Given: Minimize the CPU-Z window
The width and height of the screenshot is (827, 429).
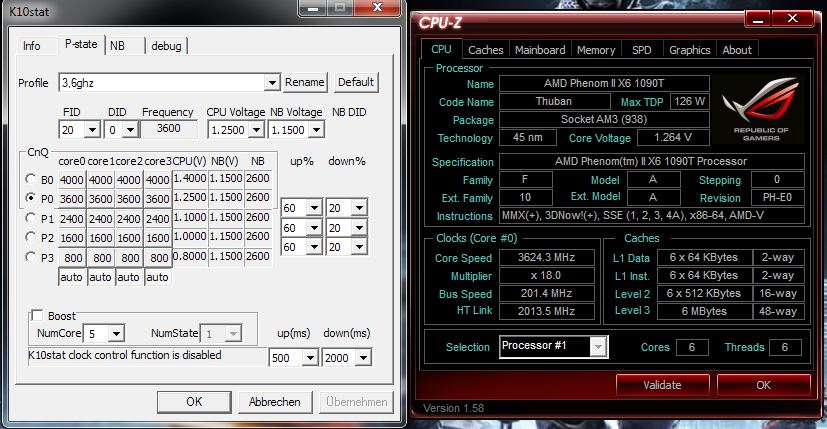Looking at the screenshot, I should tap(758, 19).
